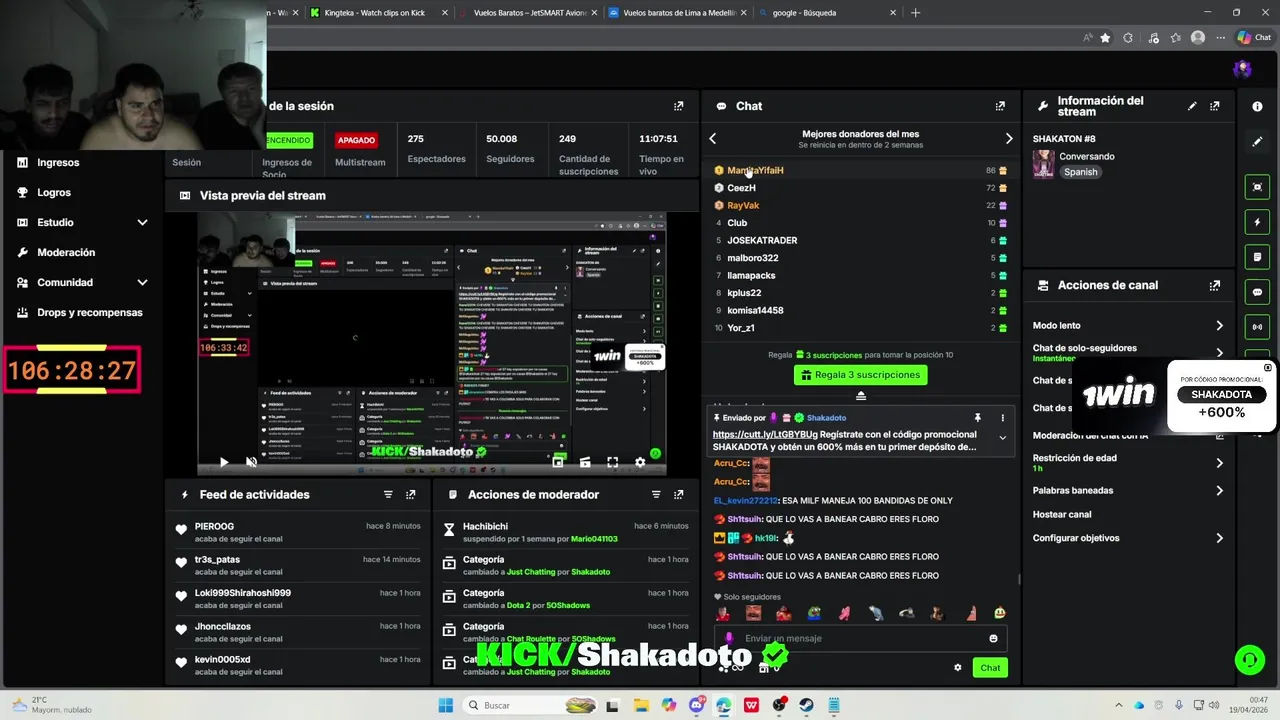This screenshot has width=1280, height=720.
Task: Play the stream preview
Action: [x=223, y=462]
